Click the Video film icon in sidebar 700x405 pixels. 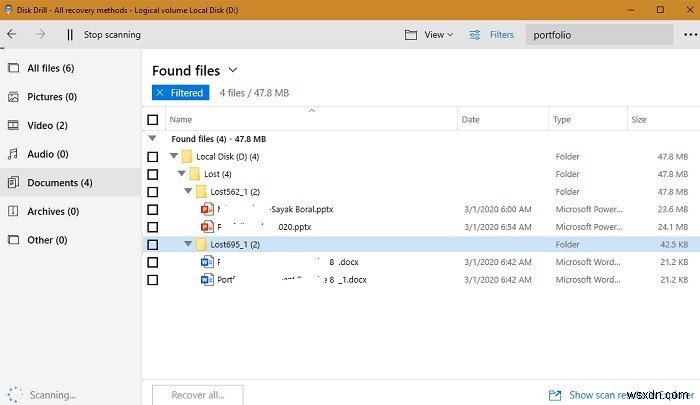pyautogui.click(x=13, y=125)
